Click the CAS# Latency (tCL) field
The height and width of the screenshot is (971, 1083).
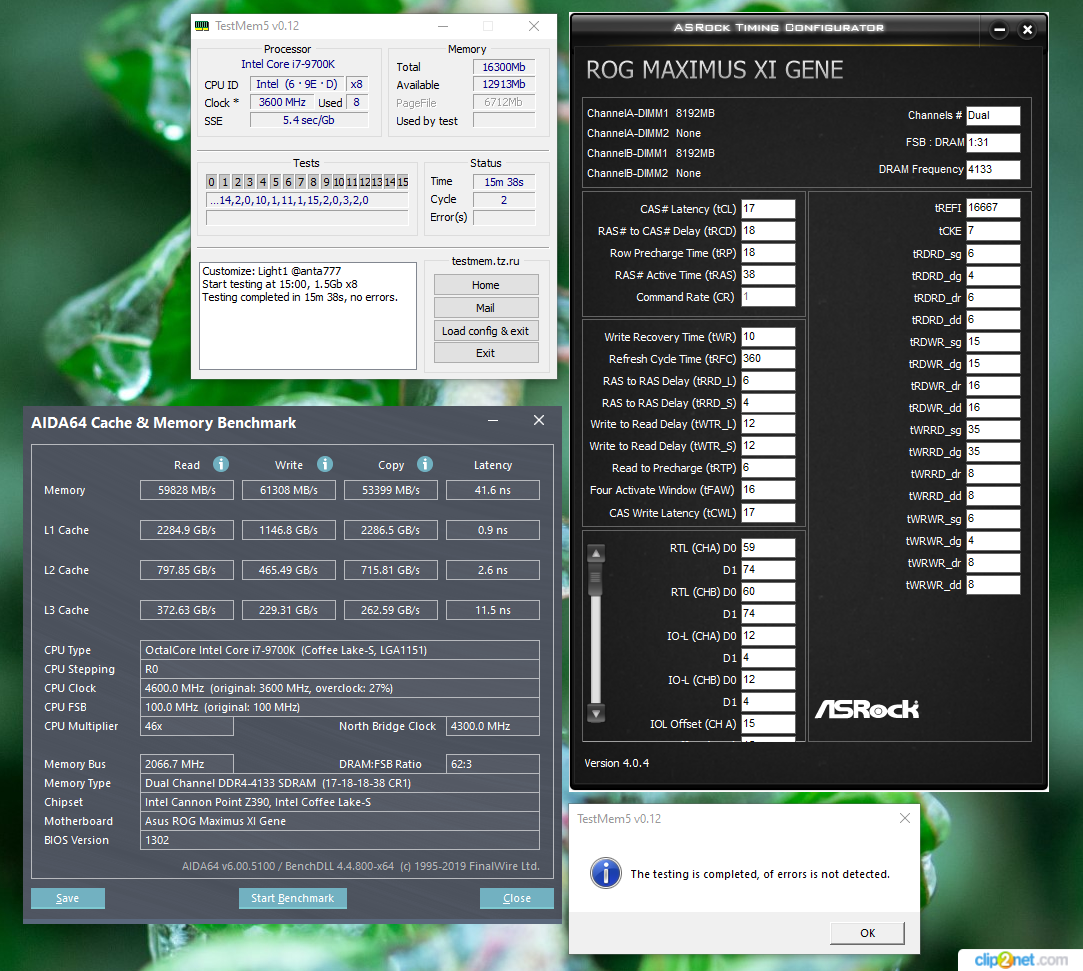pos(768,209)
